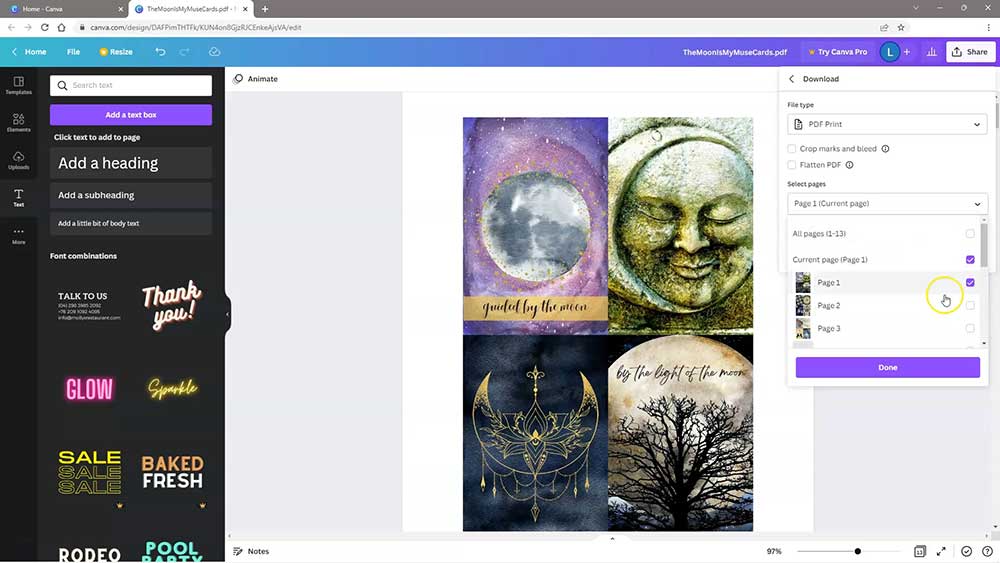
Task: Choose the BAKED FRESH font combination
Action: (x=172, y=472)
